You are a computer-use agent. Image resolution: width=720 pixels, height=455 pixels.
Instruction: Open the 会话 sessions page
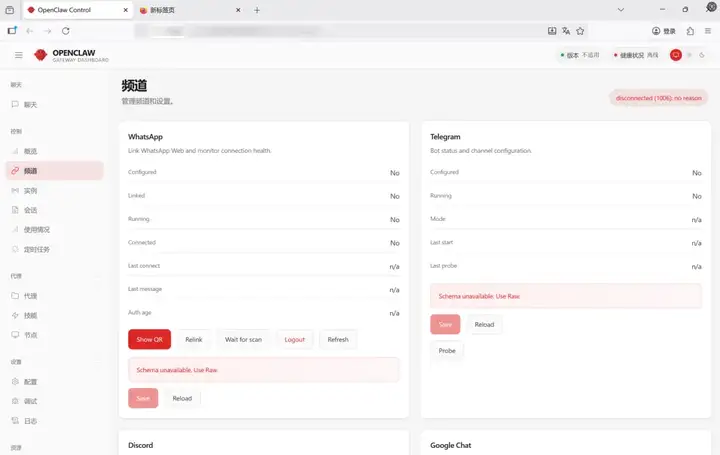click(x=54, y=210)
